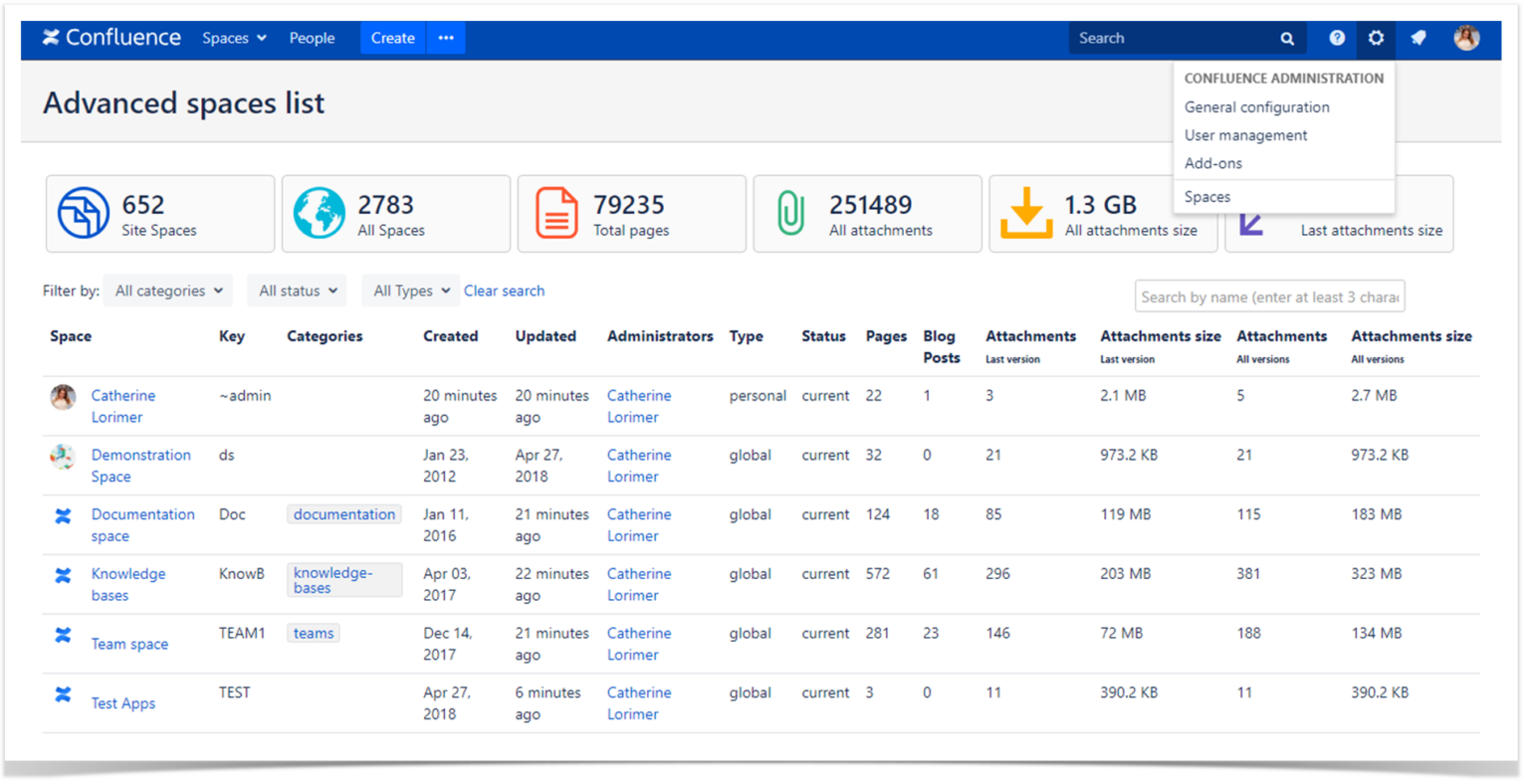Click the personal type cell
This screenshot has width=1529, height=784.
click(x=758, y=395)
